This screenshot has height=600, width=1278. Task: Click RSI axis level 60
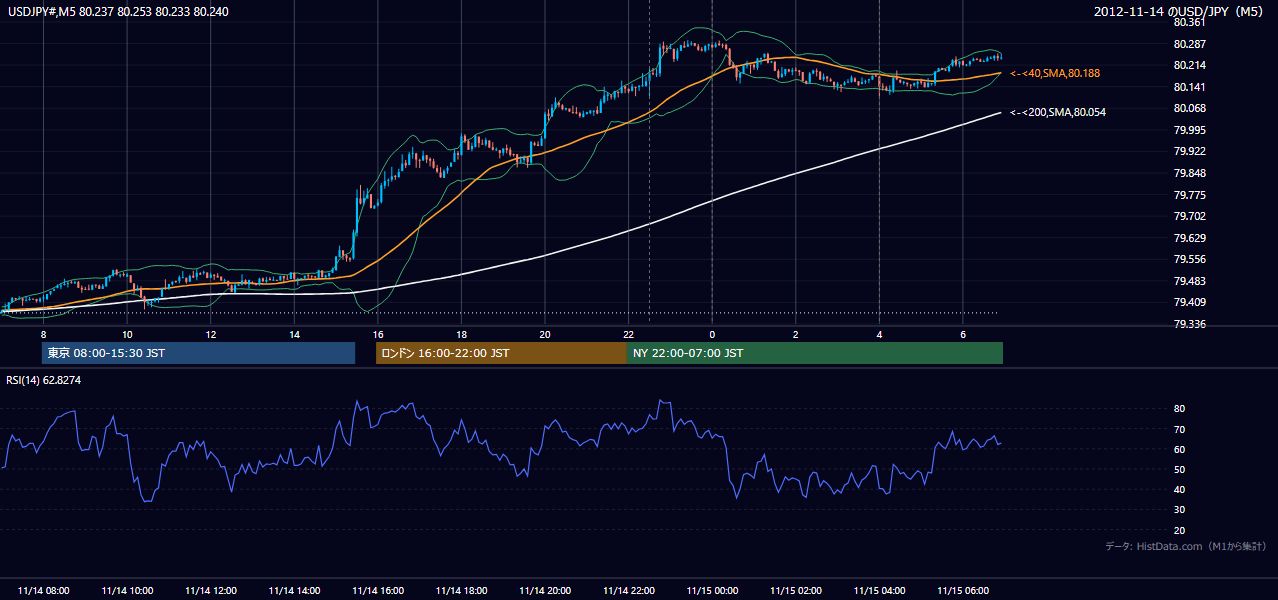[x=1179, y=449]
